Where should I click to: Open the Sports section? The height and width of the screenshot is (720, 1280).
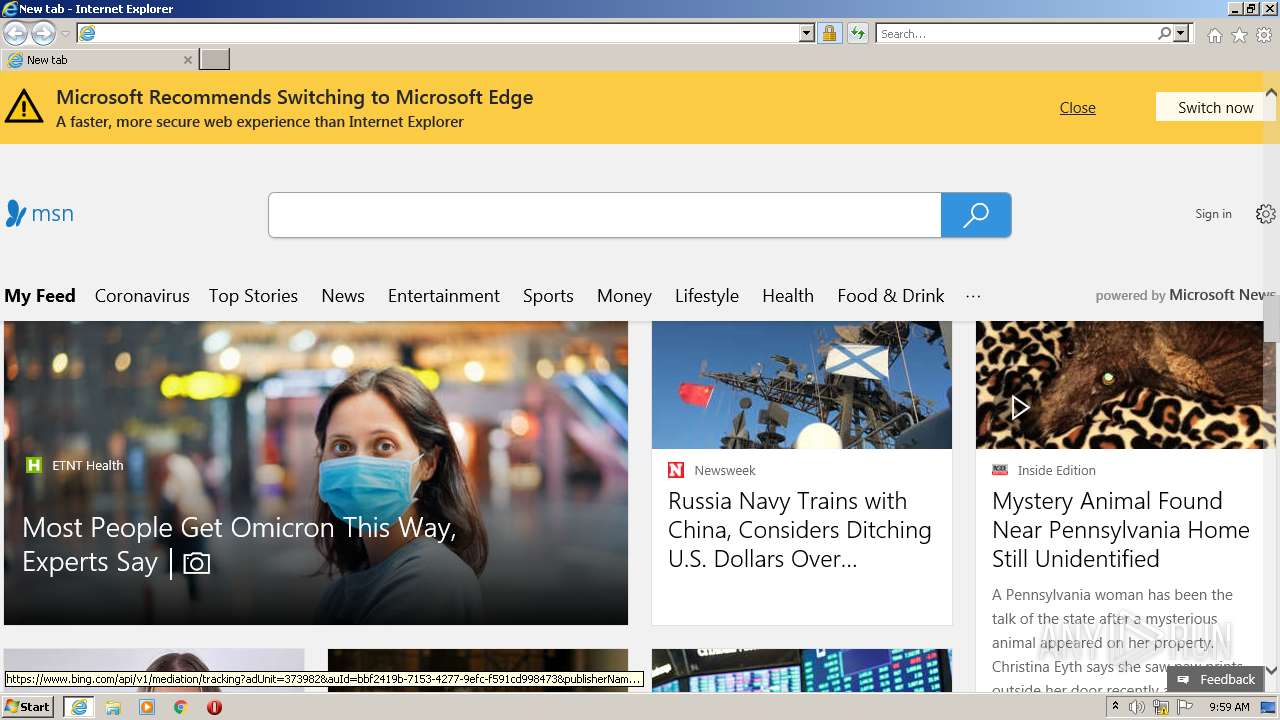pyautogui.click(x=548, y=296)
